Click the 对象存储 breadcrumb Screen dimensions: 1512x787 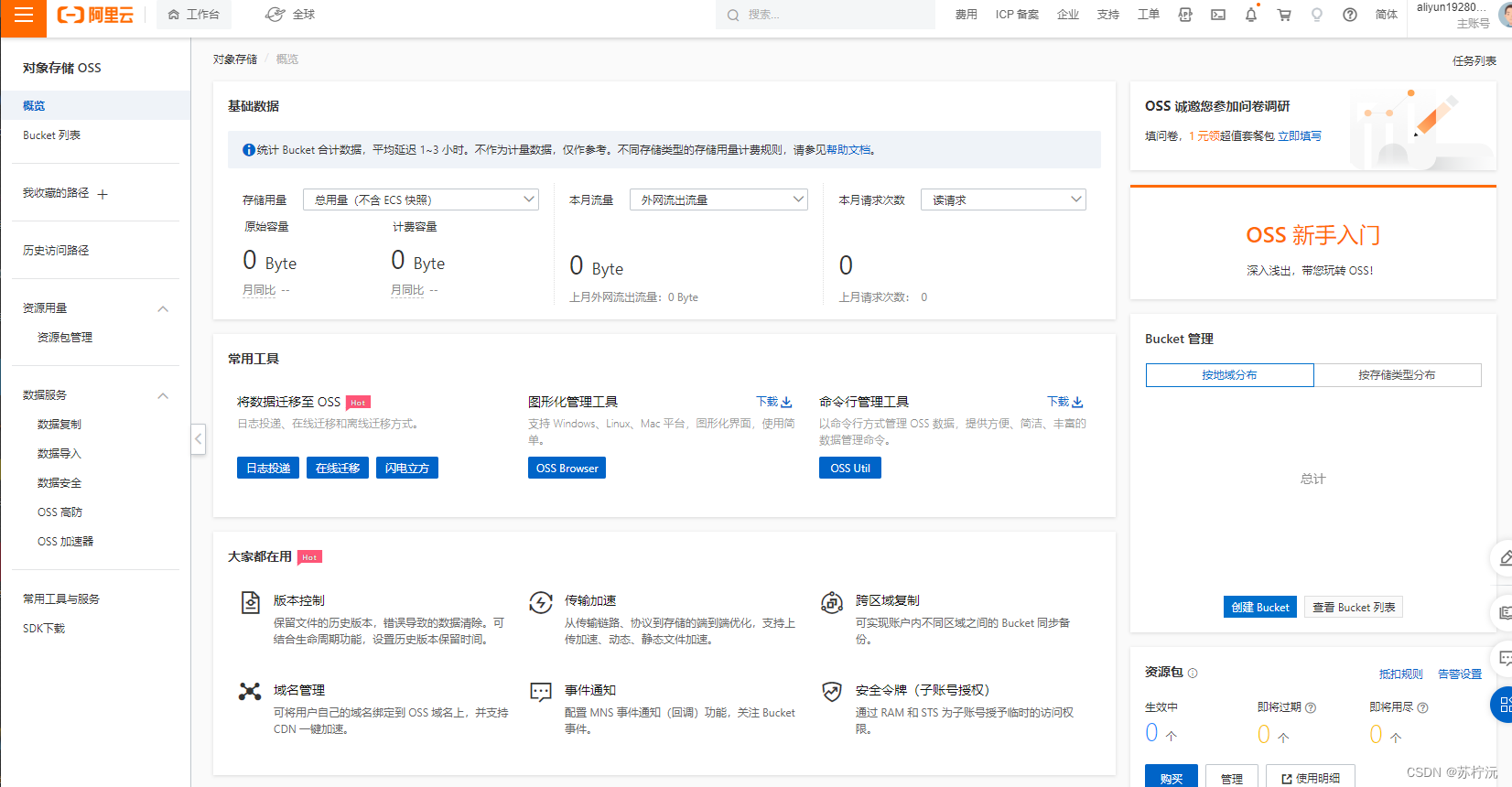235,59
